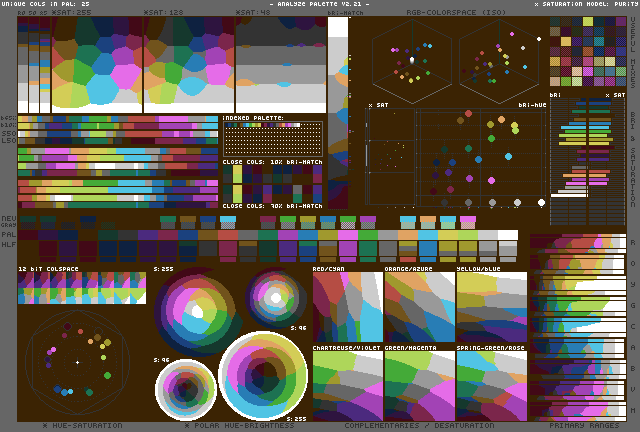Click the Red/Cyan complementary map
Screen dimensions: 640x432
pos(348,307)
